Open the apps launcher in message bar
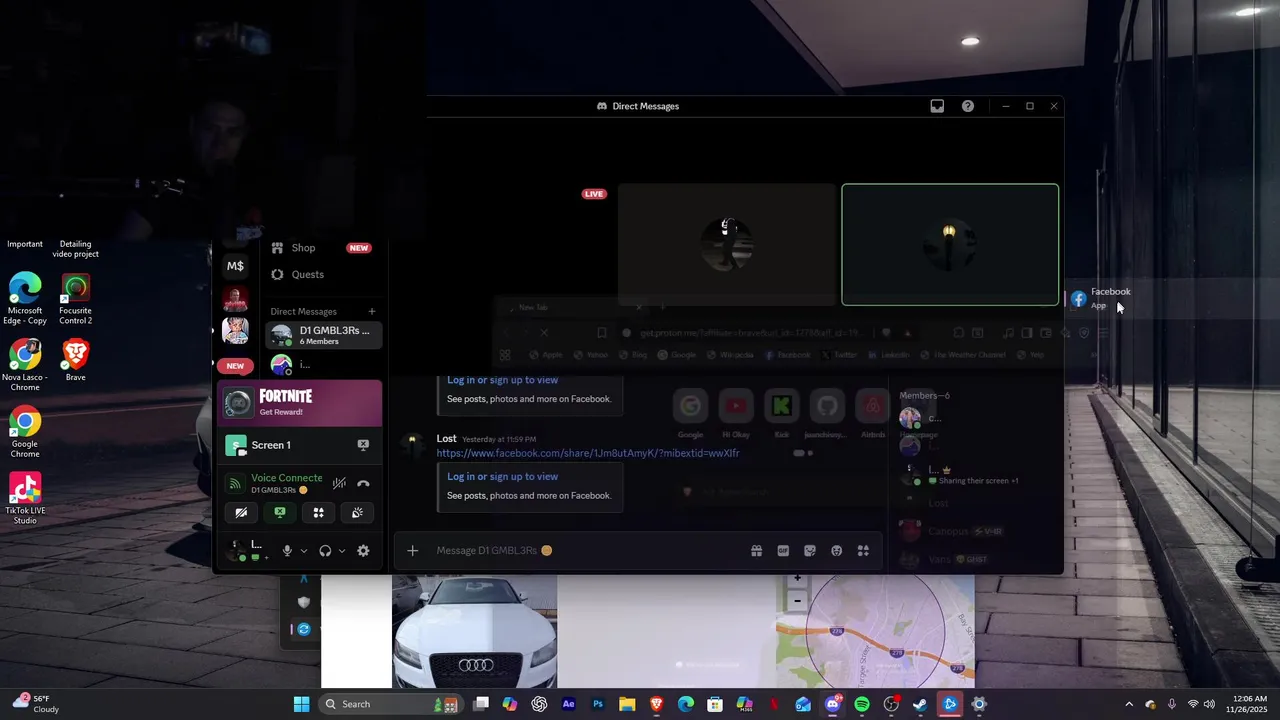 pos(863,550)
